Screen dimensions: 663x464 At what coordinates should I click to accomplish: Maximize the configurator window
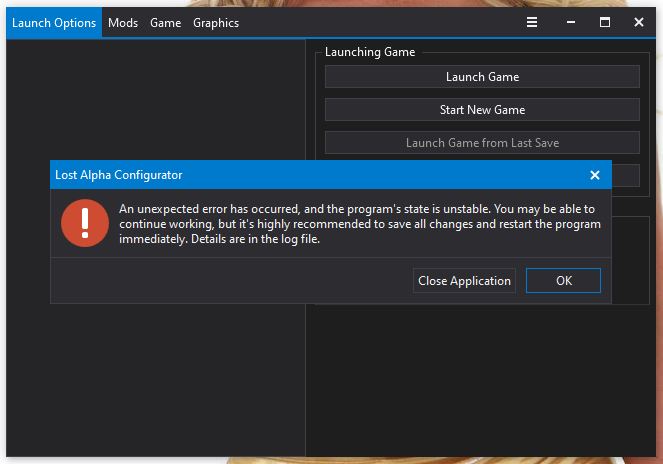pos(605,22)
